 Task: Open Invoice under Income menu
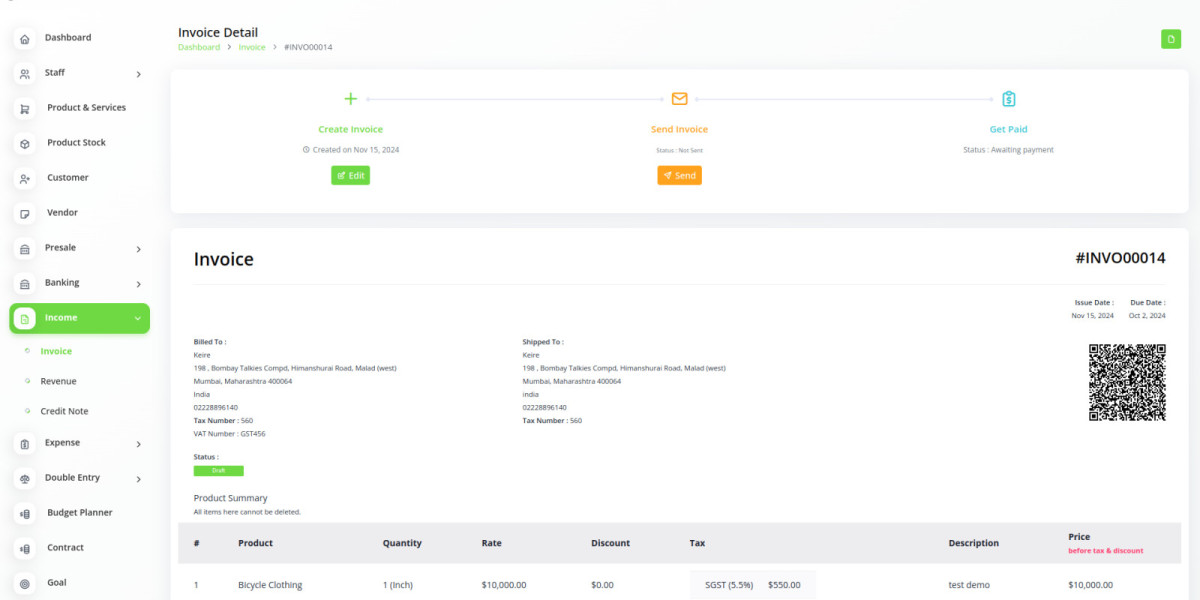[56, 351]
